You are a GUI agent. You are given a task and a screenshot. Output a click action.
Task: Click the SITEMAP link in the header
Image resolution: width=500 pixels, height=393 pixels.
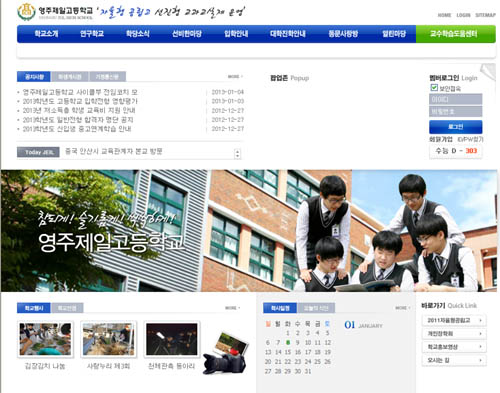pos(485,15)
